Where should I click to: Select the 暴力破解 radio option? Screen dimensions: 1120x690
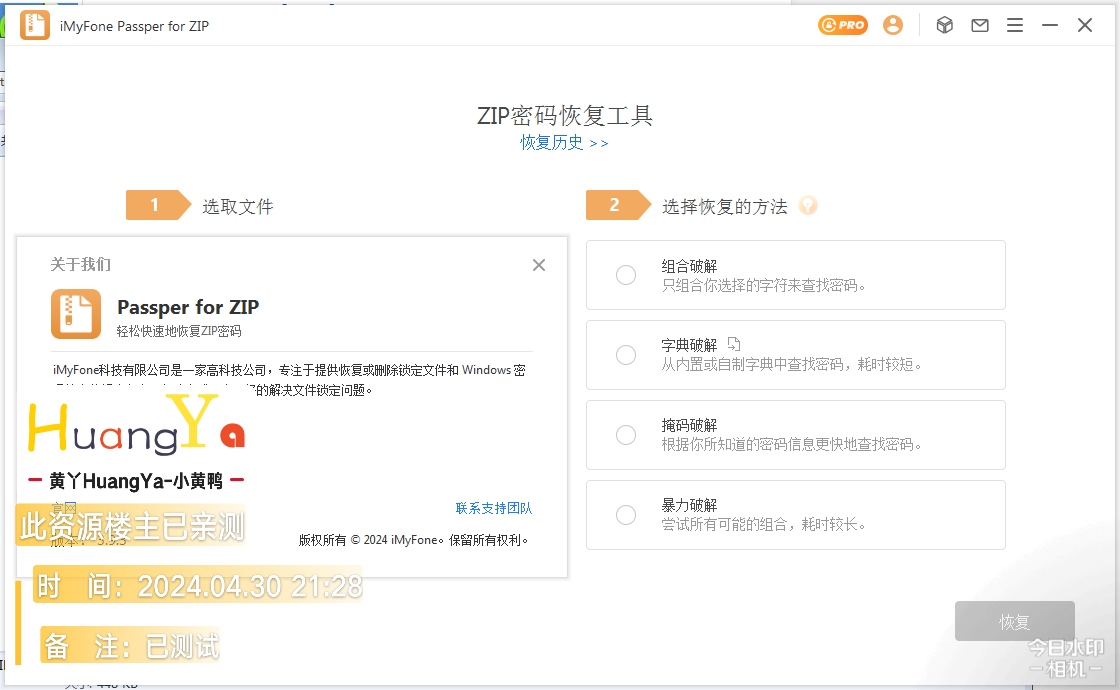click(626, 515)
